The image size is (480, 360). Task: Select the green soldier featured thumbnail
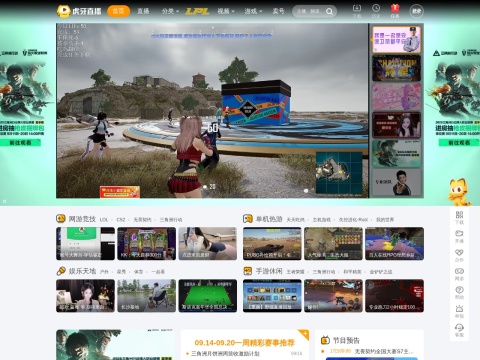click(x=396, y=153)
